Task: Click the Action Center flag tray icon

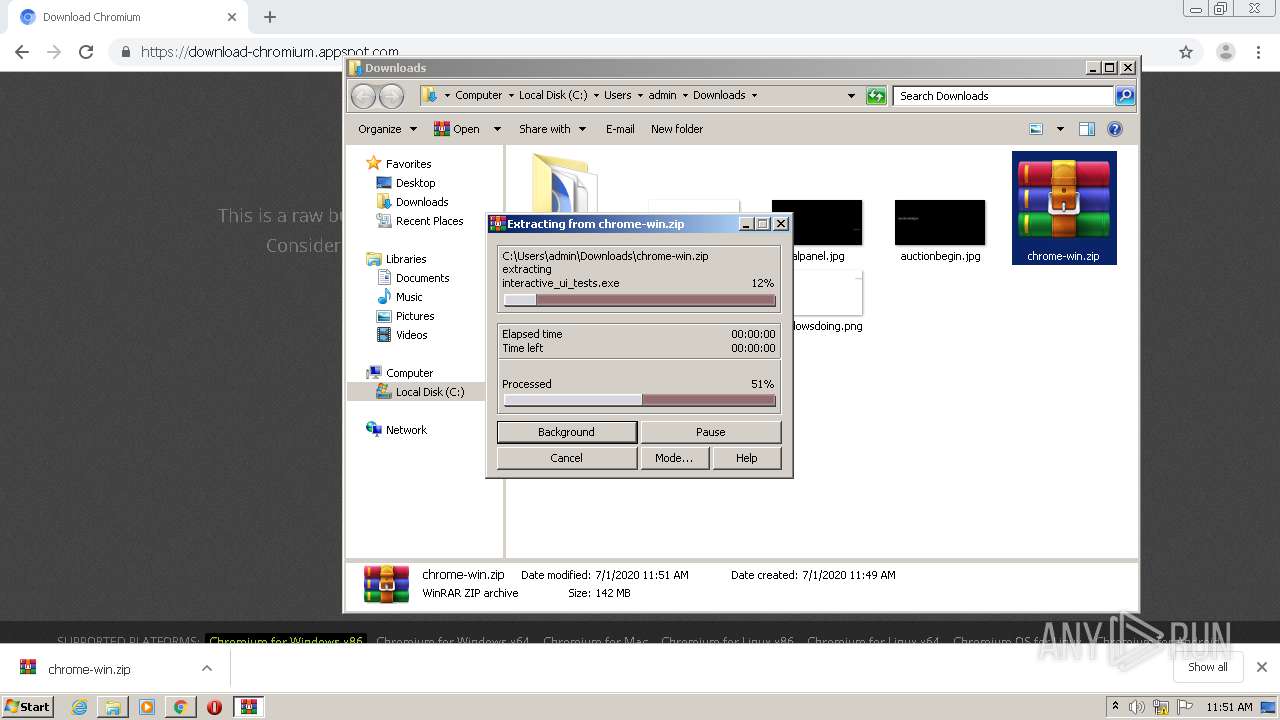Action: point(1185,707)
